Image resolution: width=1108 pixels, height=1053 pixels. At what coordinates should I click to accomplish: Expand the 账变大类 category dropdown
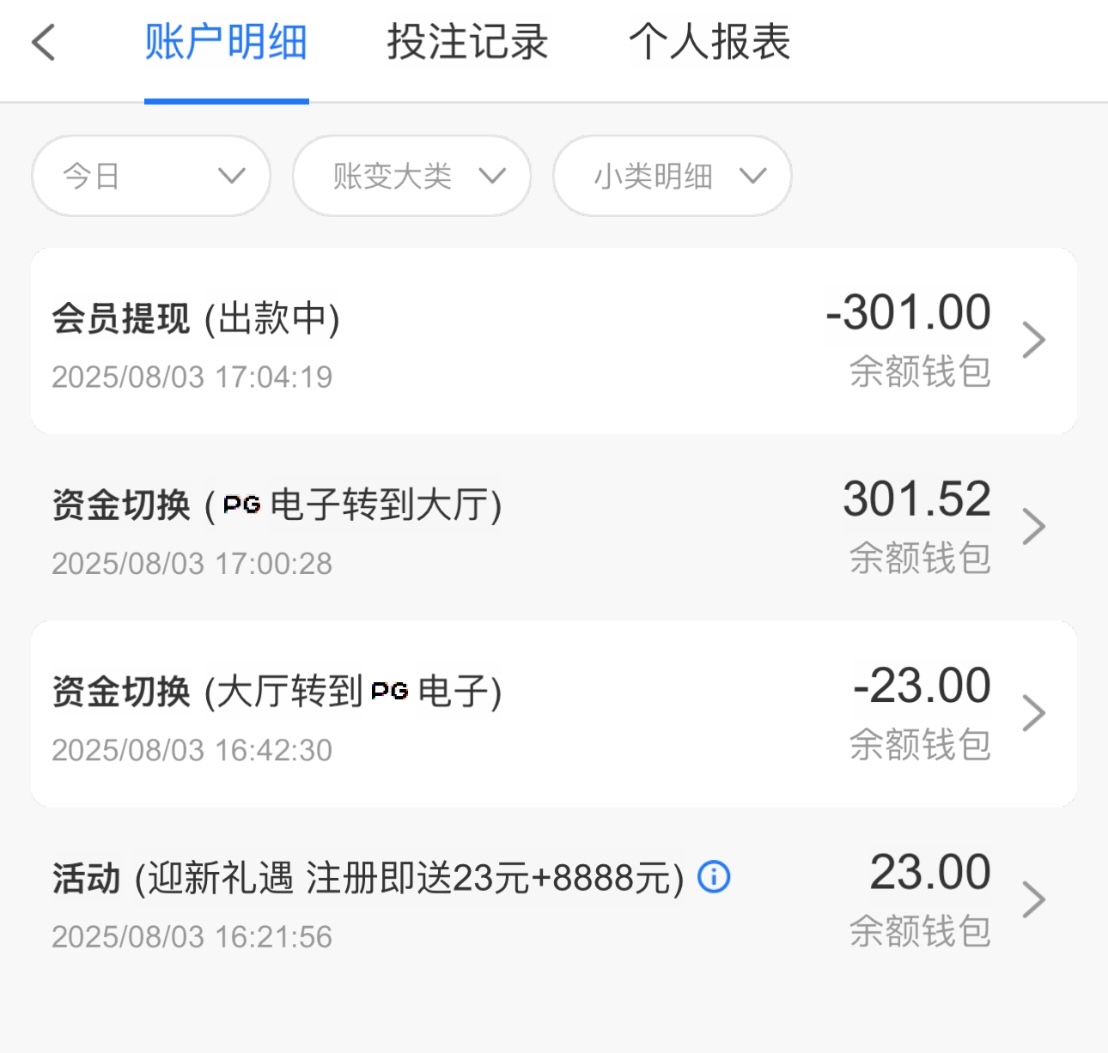point(411,176)
